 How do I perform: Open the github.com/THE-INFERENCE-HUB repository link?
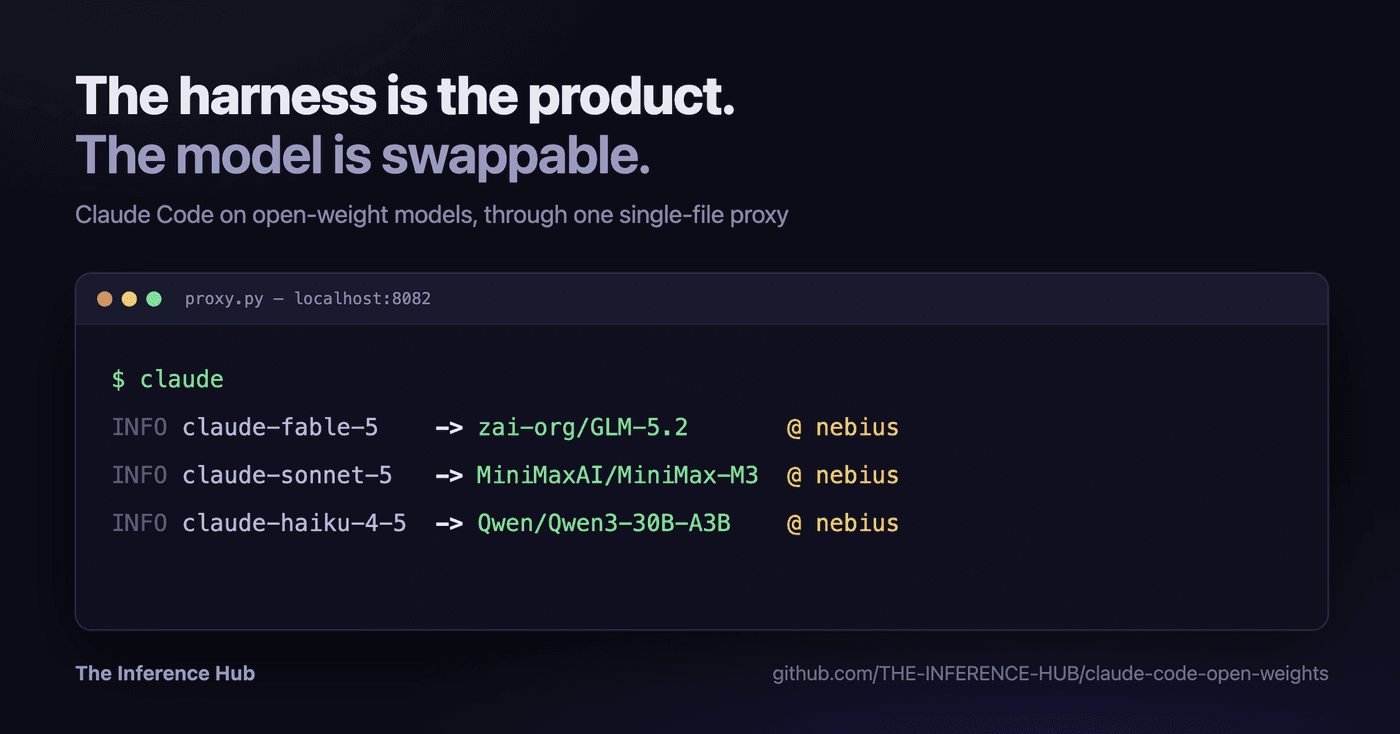1050,674
